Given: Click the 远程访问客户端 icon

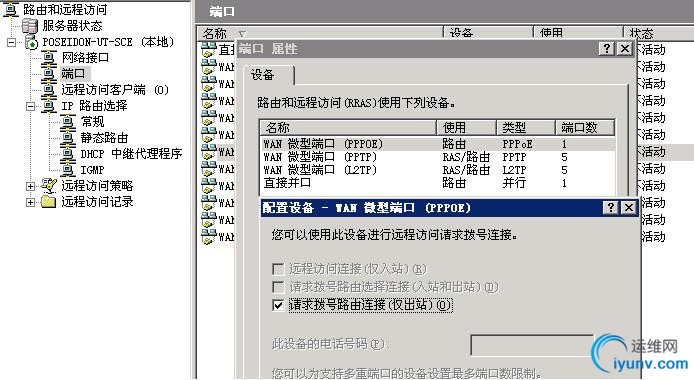Looking at the screenshot, I should pyautogui.click(x=49, y=90).
